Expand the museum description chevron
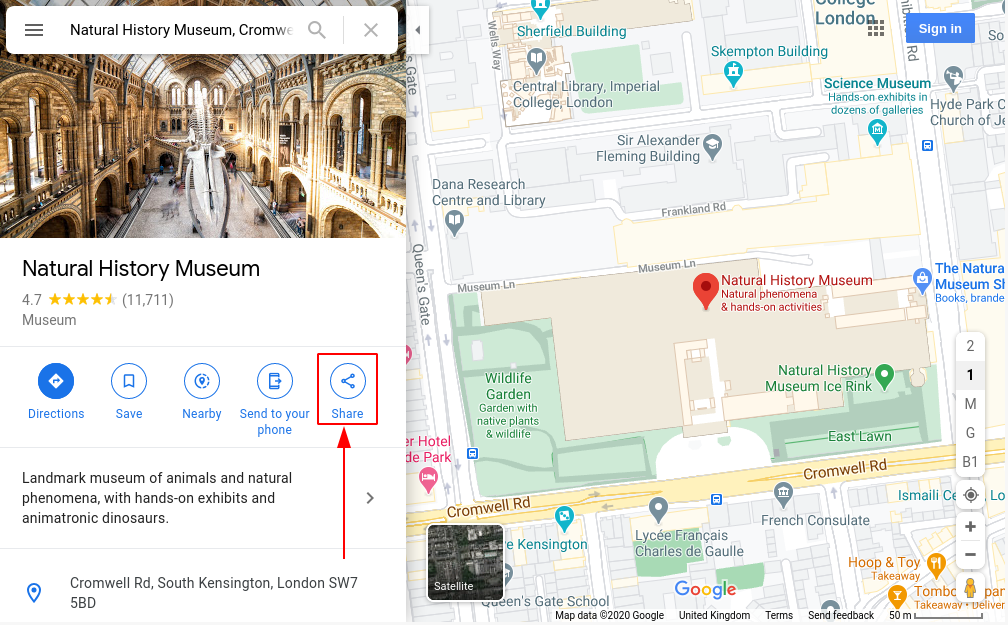 [x=370, y=498]
